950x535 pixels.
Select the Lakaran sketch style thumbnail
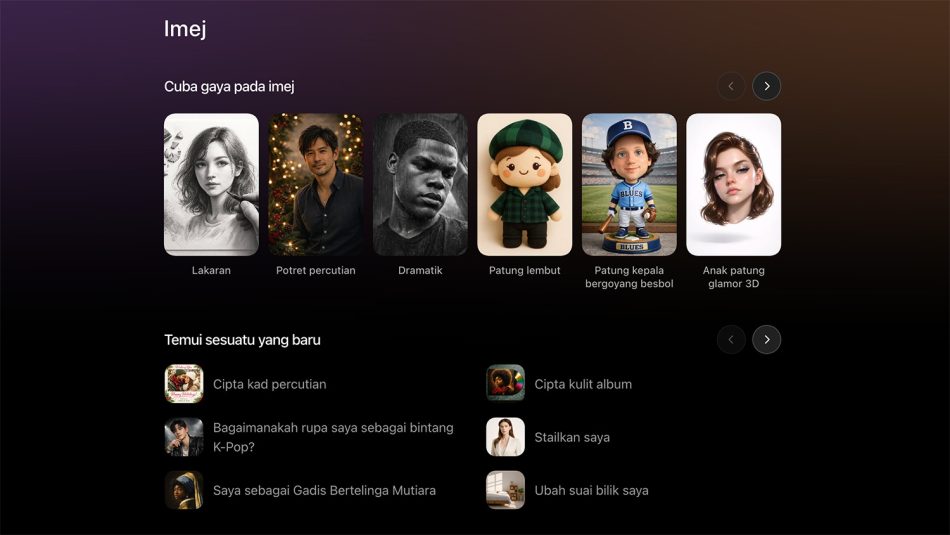pyautogui.click(x=211, y=185)
